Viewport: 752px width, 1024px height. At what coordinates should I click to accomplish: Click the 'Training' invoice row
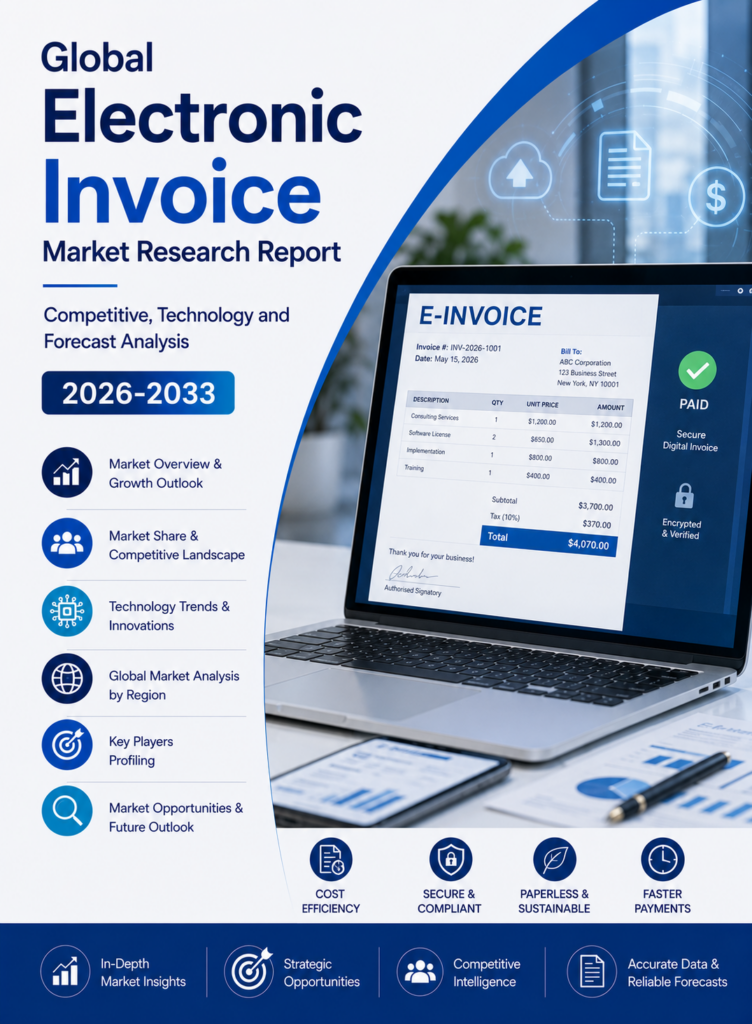pos(509,473)
